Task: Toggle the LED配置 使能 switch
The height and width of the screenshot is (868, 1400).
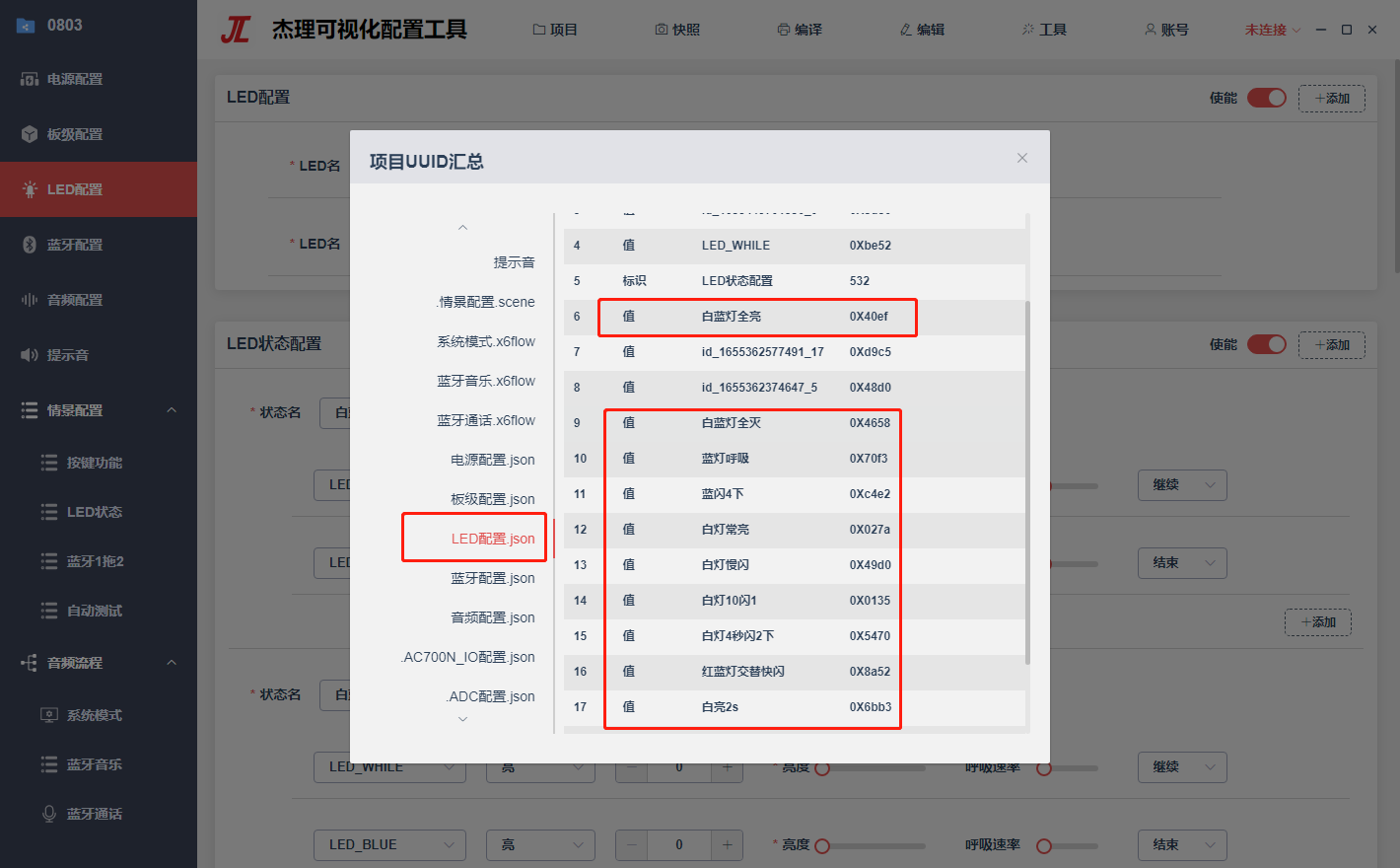Action: pos(1267,98)
